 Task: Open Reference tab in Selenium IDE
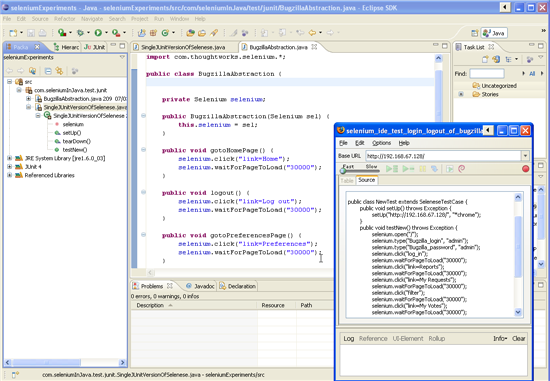[373, 339]
